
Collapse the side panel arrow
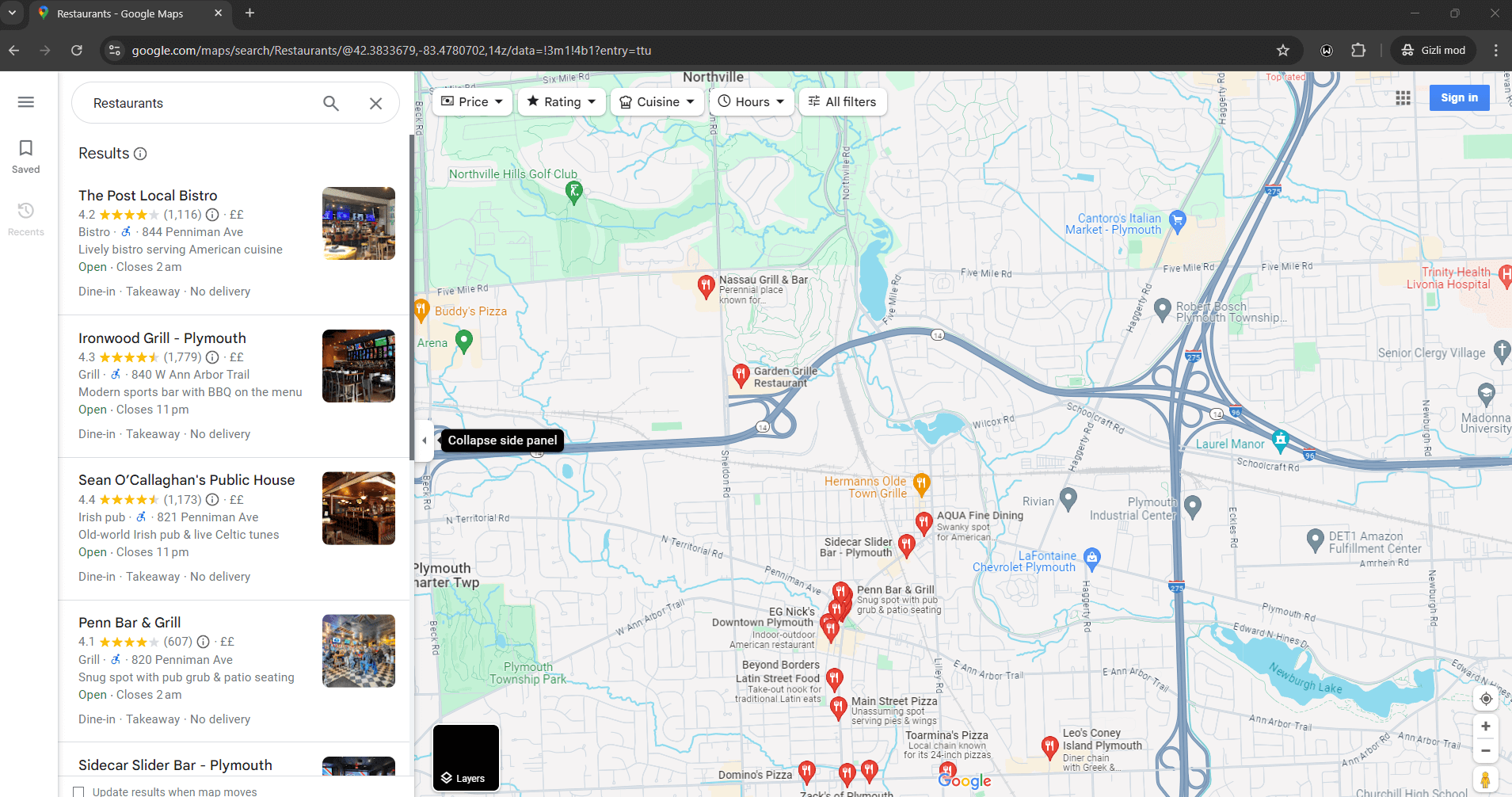[x=424, y=440]
